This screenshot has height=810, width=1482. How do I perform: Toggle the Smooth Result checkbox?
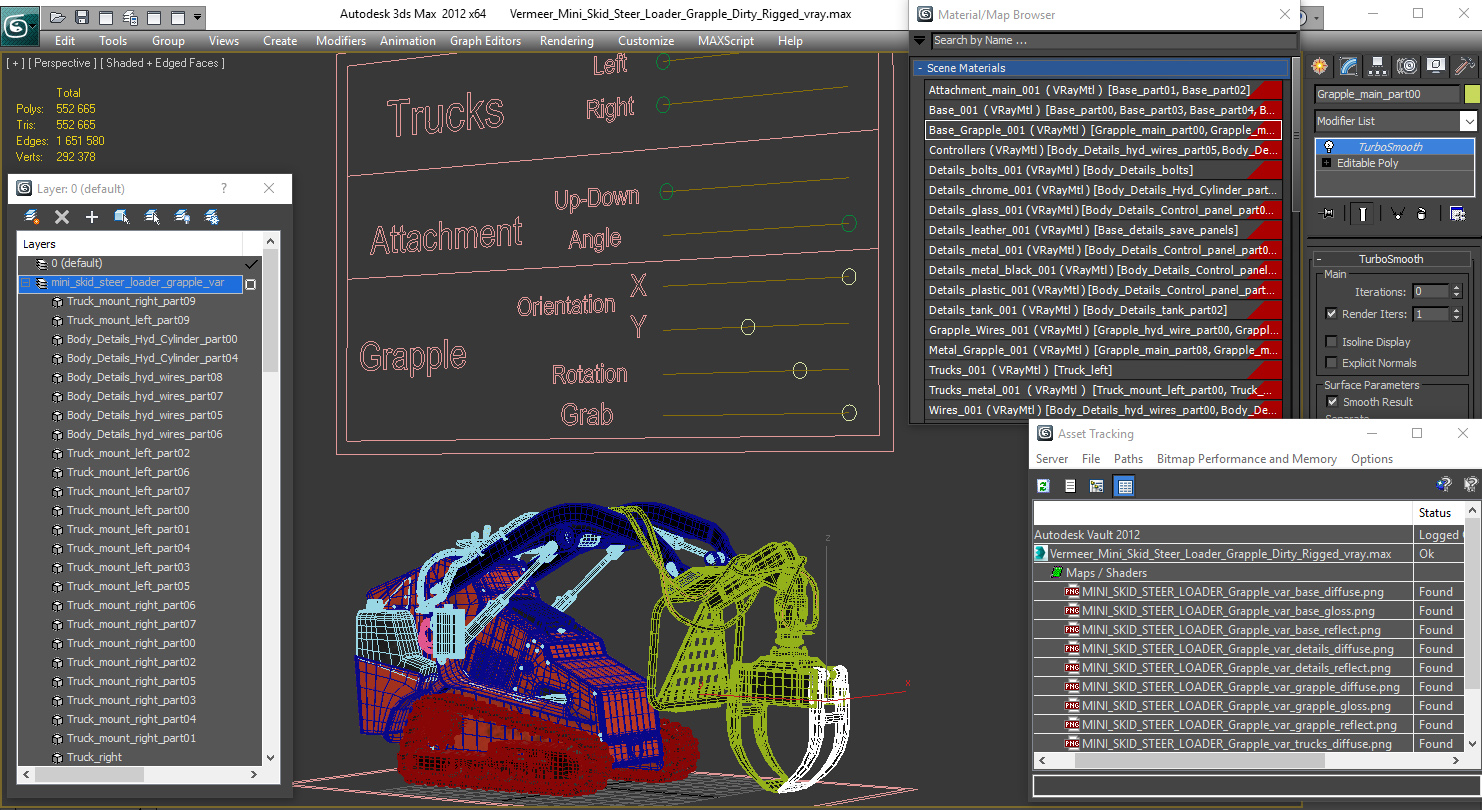click(1331, 401)
